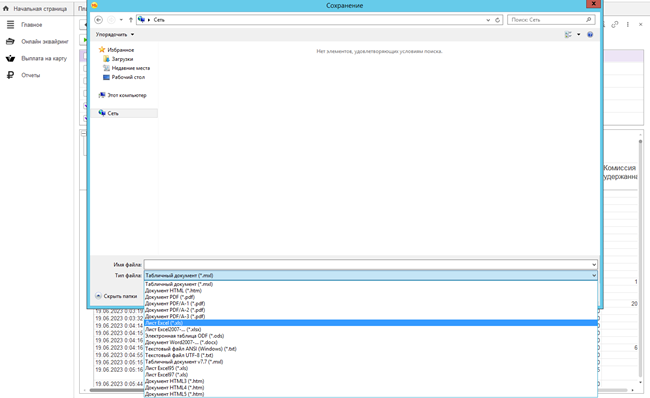Close the main window form with X

click(x=640, y=25)
